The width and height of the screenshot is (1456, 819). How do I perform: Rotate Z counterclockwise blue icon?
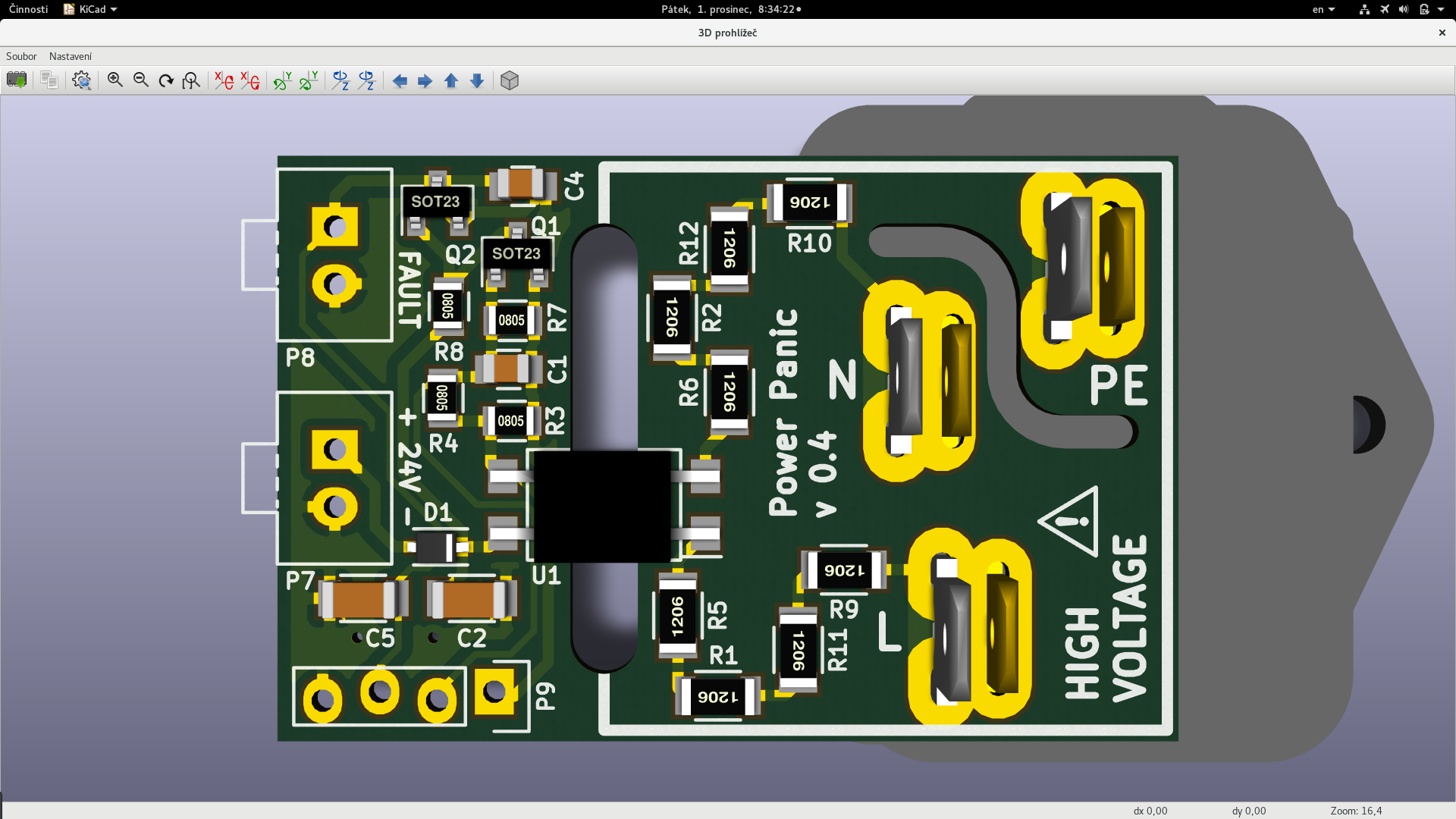click(366, 80)
